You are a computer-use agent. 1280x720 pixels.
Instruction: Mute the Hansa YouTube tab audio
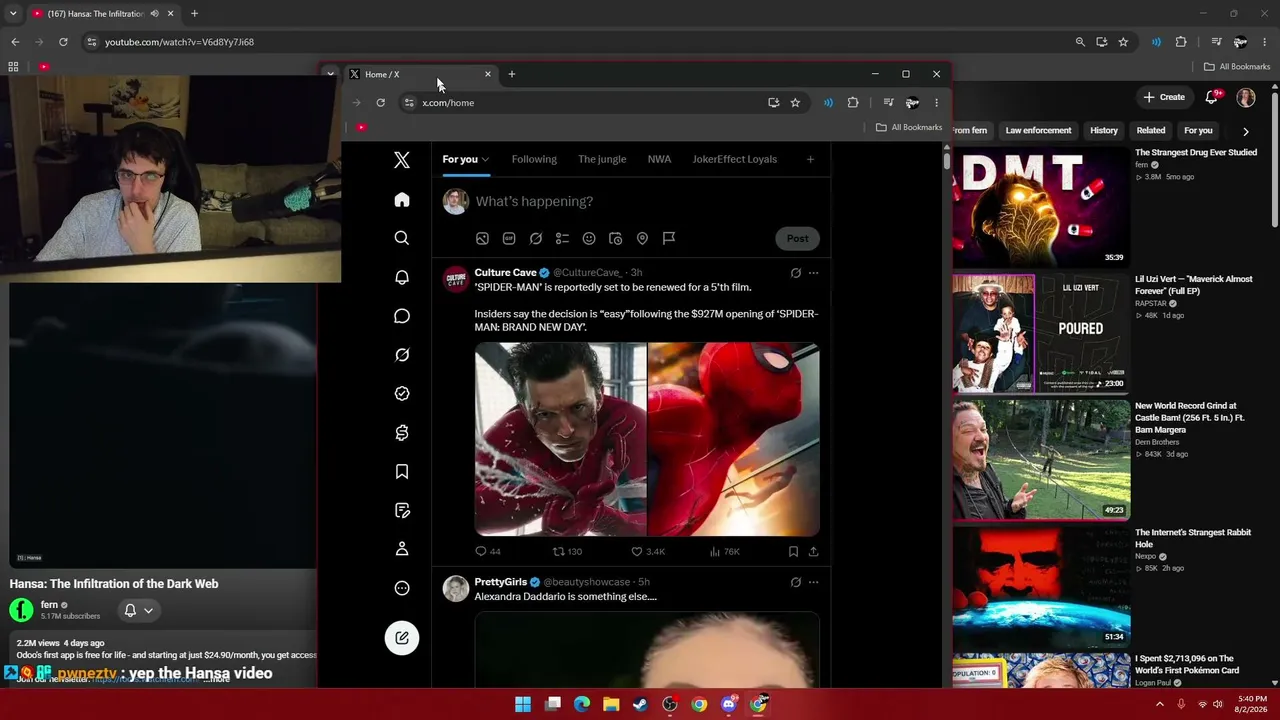point(154,14)
